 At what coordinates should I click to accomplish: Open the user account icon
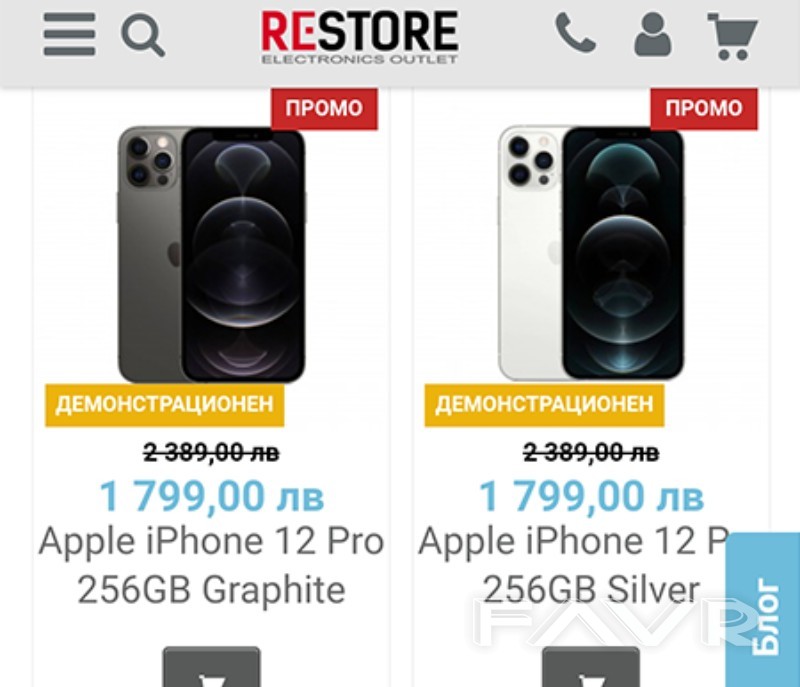point(652,35)
